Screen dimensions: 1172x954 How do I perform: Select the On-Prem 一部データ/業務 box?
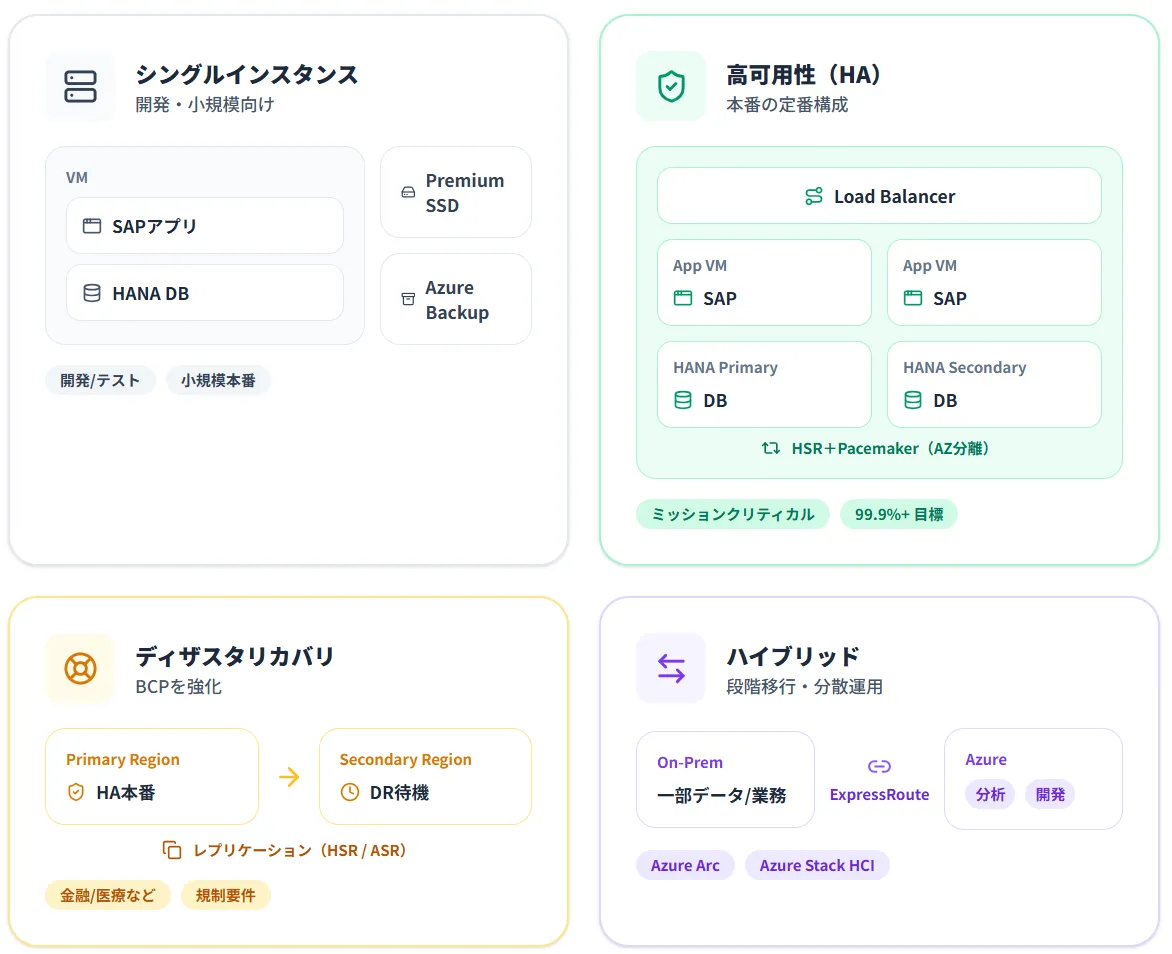coord(725,779)
